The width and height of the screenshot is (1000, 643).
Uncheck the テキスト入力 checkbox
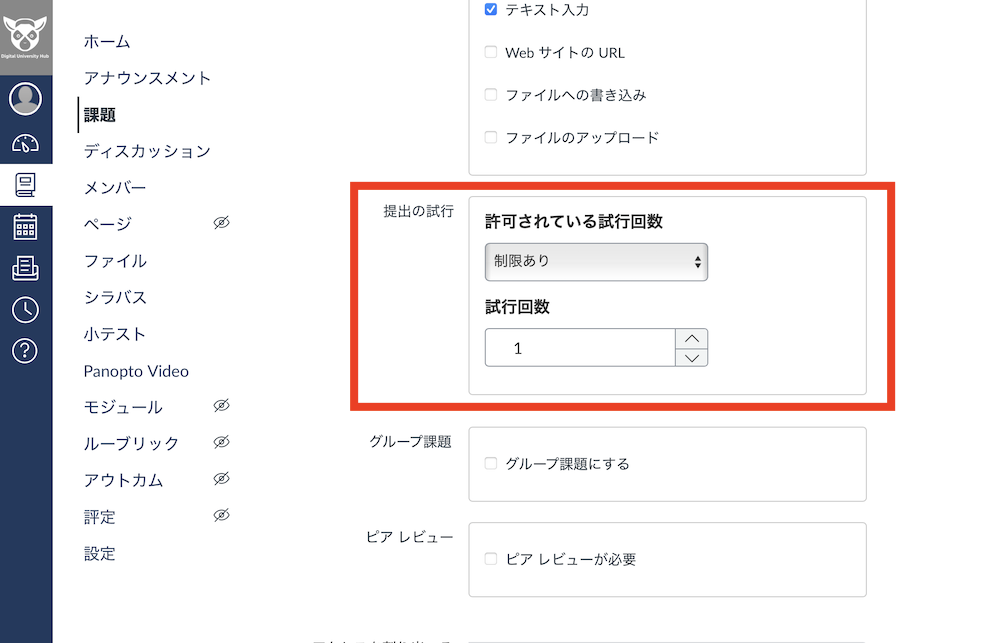pos(489,10)
